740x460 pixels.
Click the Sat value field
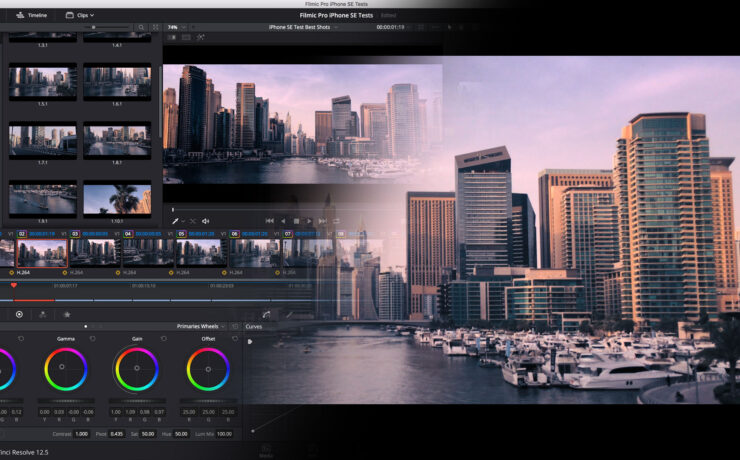148,434
